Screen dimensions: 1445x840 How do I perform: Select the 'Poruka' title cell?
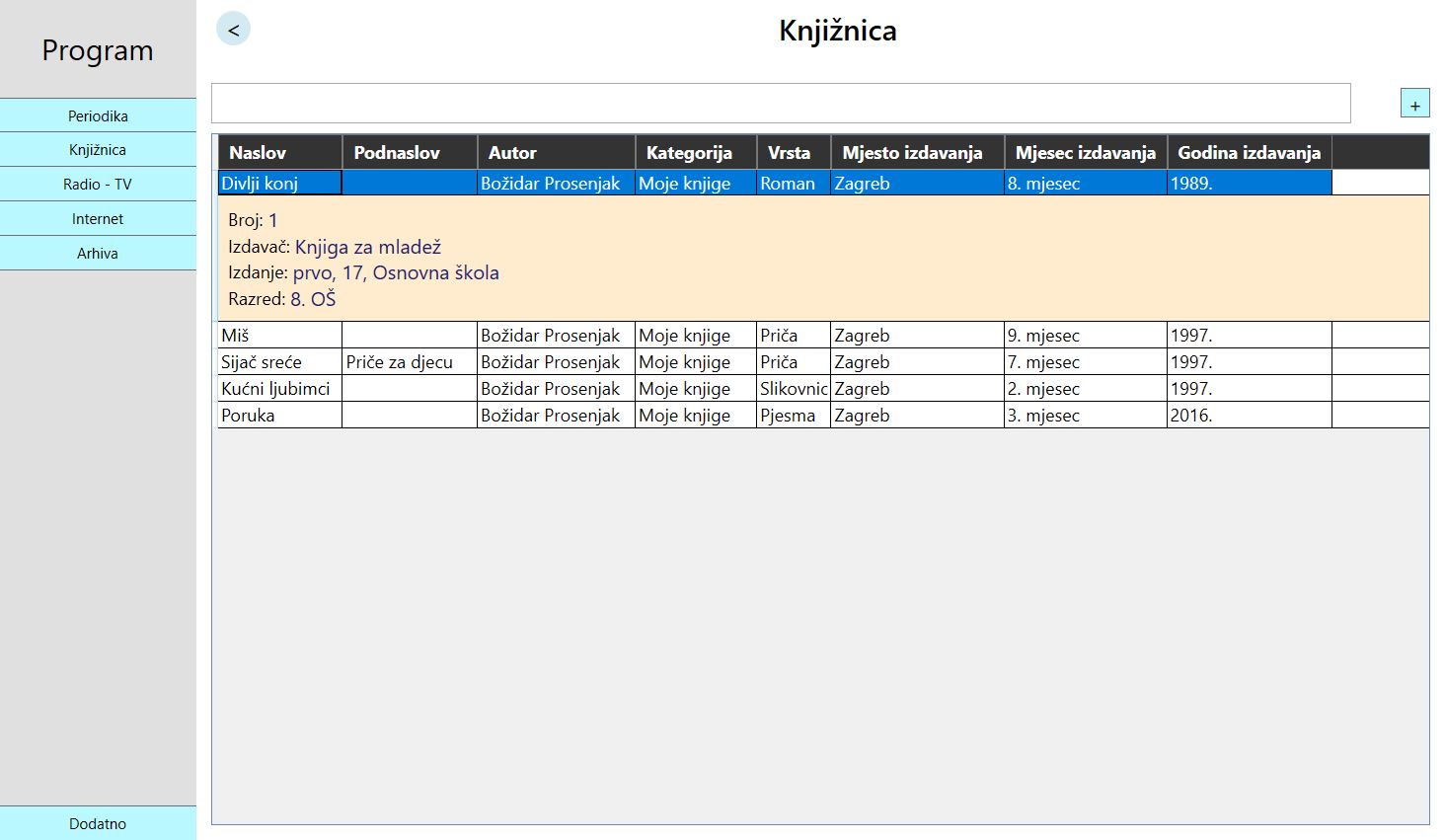click(280, 415)
